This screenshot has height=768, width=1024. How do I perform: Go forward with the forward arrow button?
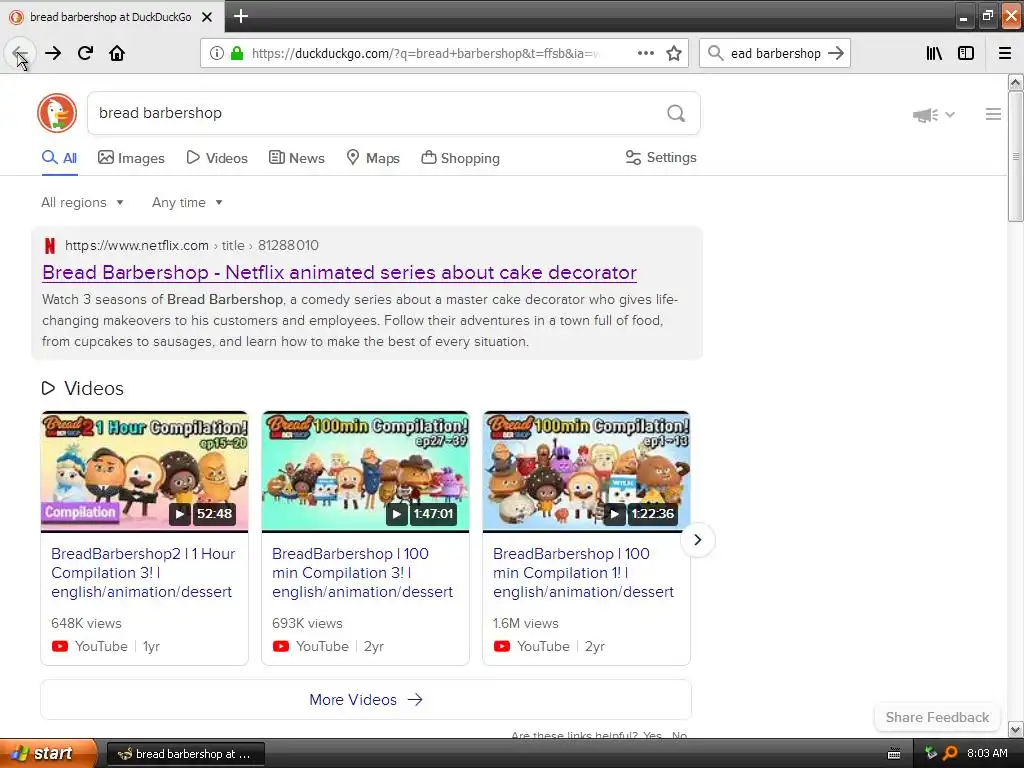pos(53,53)
